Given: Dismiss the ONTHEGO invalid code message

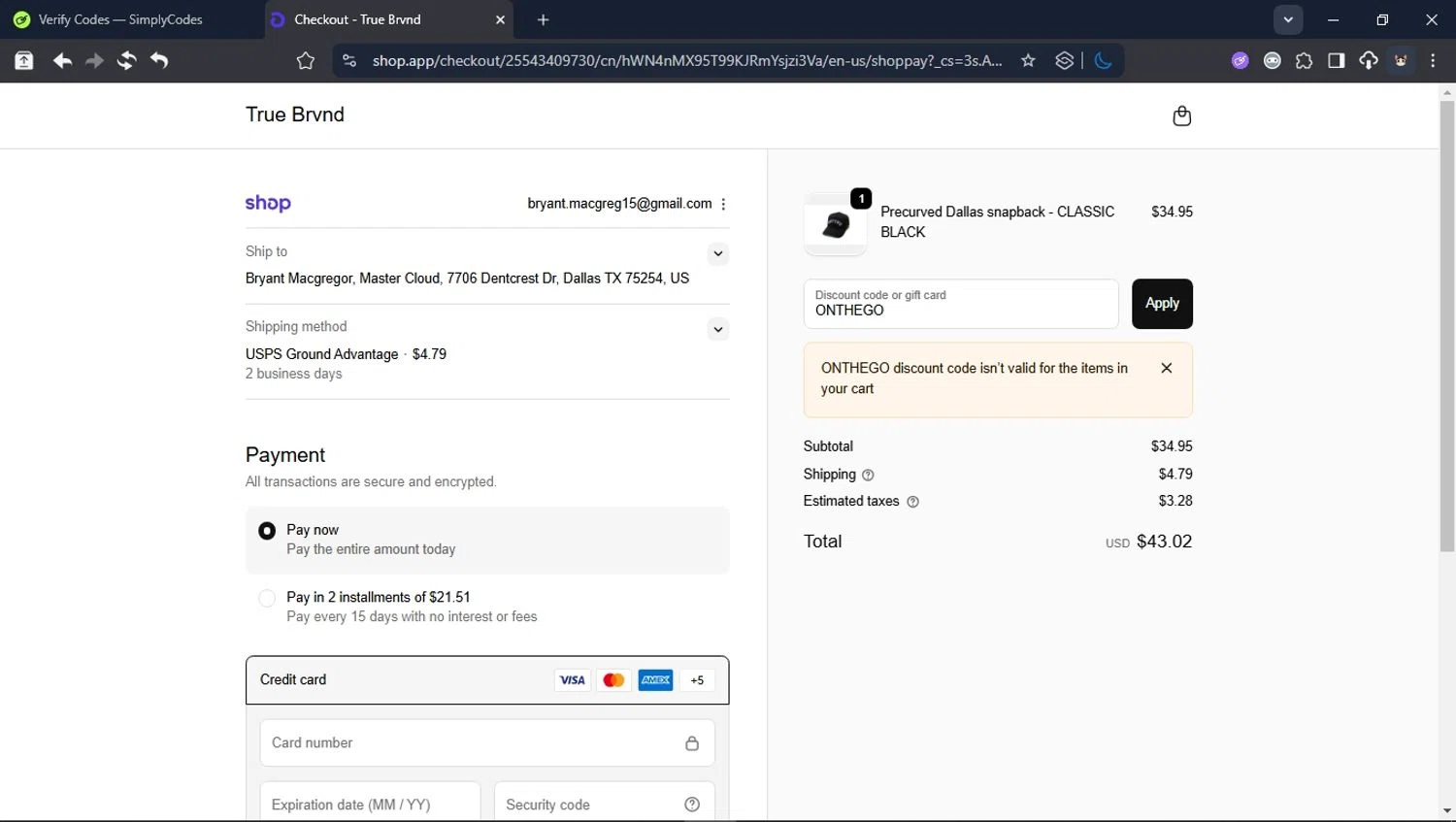Looking at the screenshot, I should click(x=1167, y=368).
